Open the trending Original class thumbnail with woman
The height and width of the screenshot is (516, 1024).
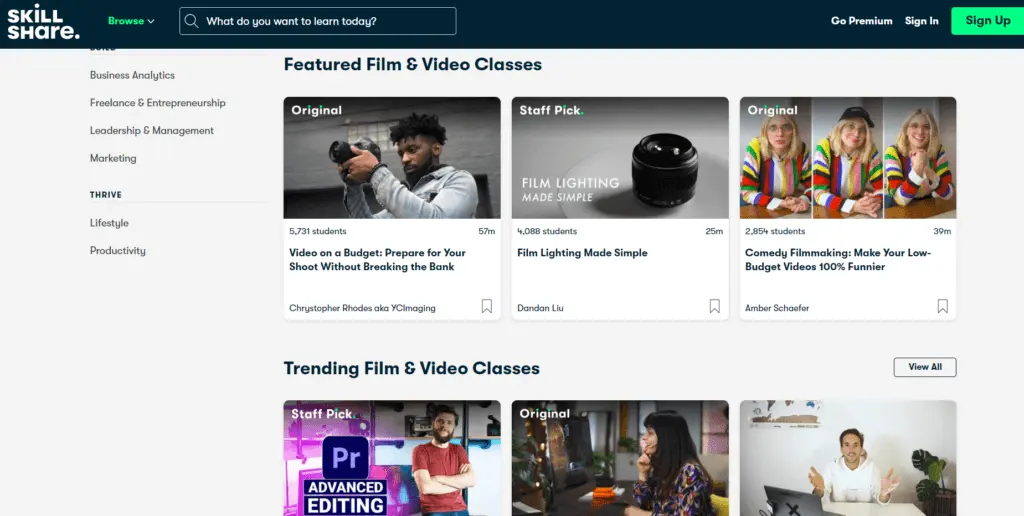pyautogui.click(x=620, y=458)
